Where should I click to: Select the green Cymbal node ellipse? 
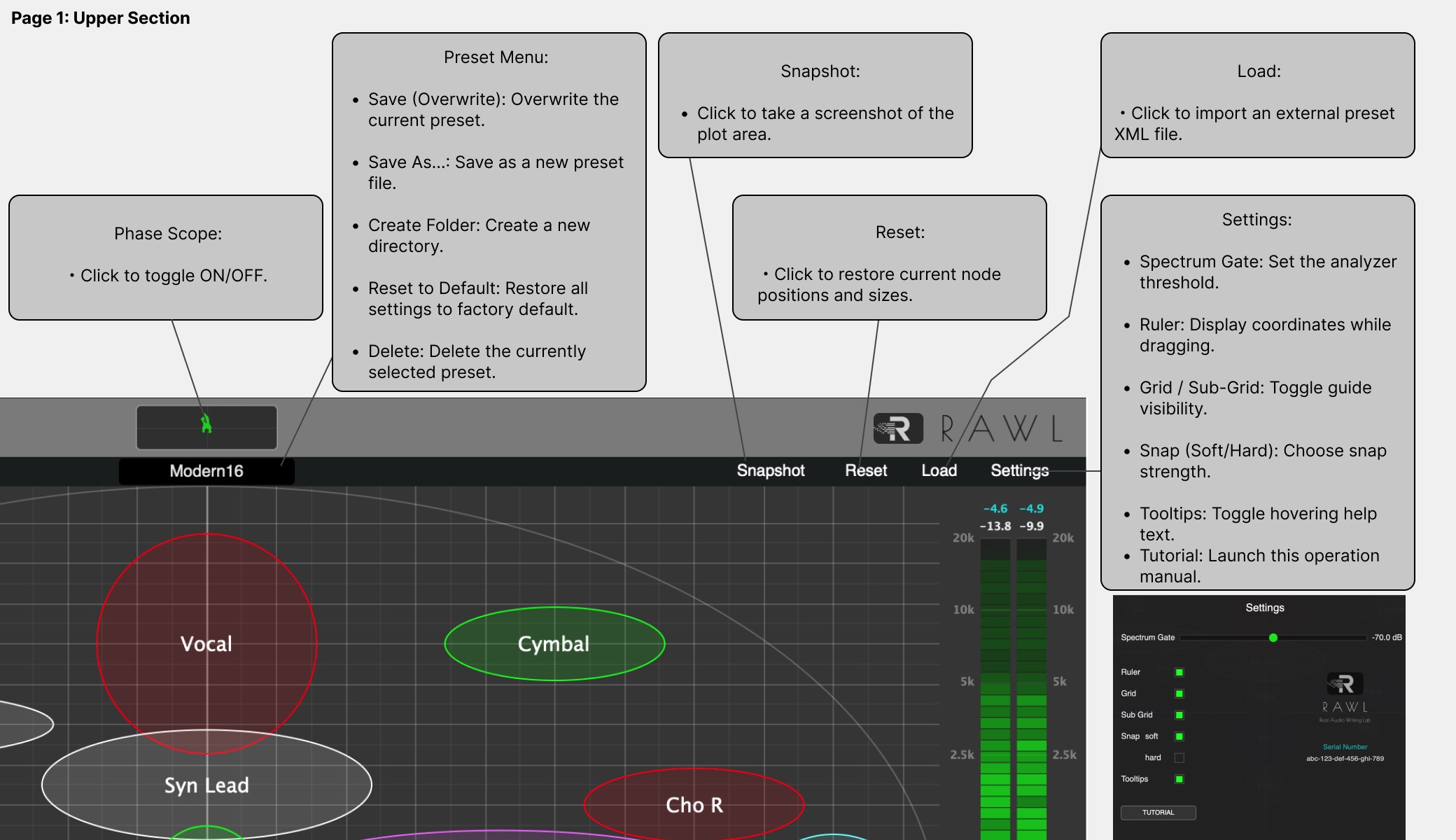(554, 643)
